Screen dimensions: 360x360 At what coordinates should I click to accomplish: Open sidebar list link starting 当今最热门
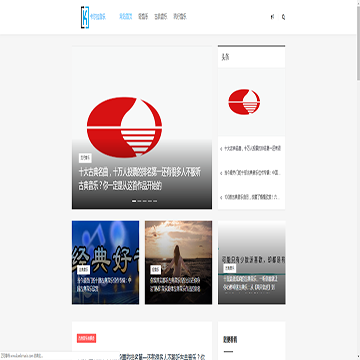(x=252, y=173)
